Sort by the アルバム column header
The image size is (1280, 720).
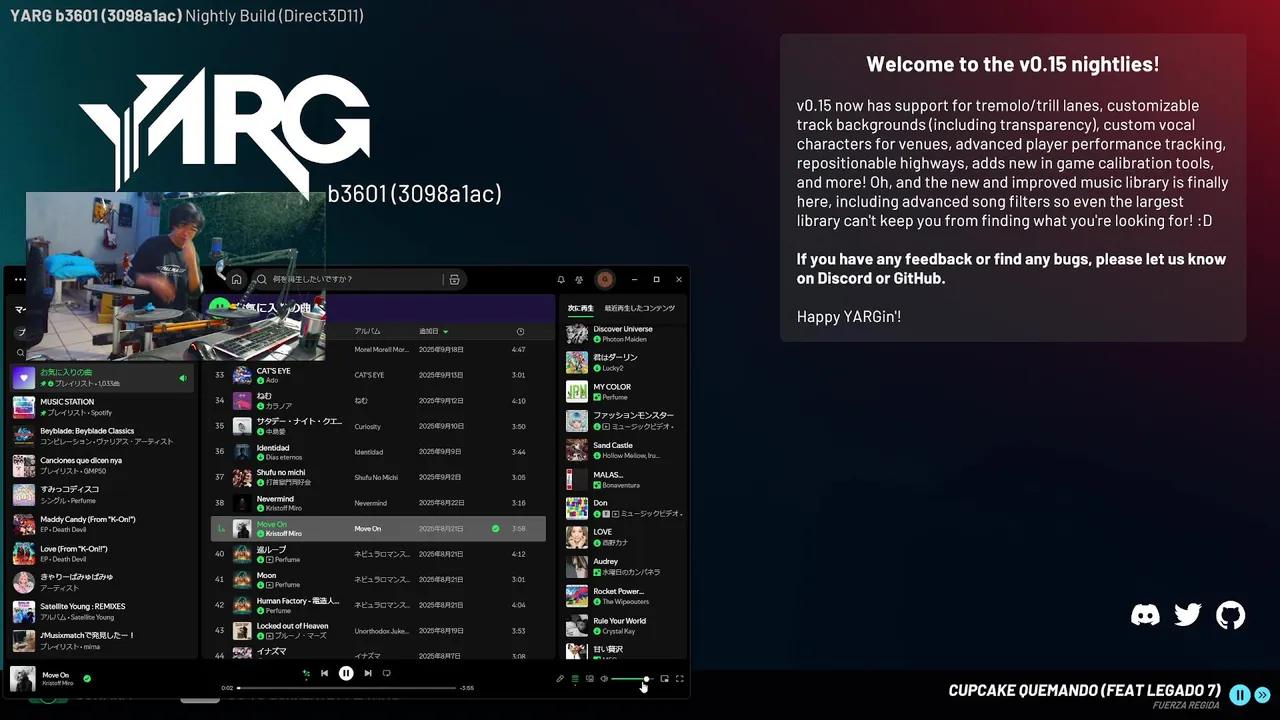coord(367,331)
